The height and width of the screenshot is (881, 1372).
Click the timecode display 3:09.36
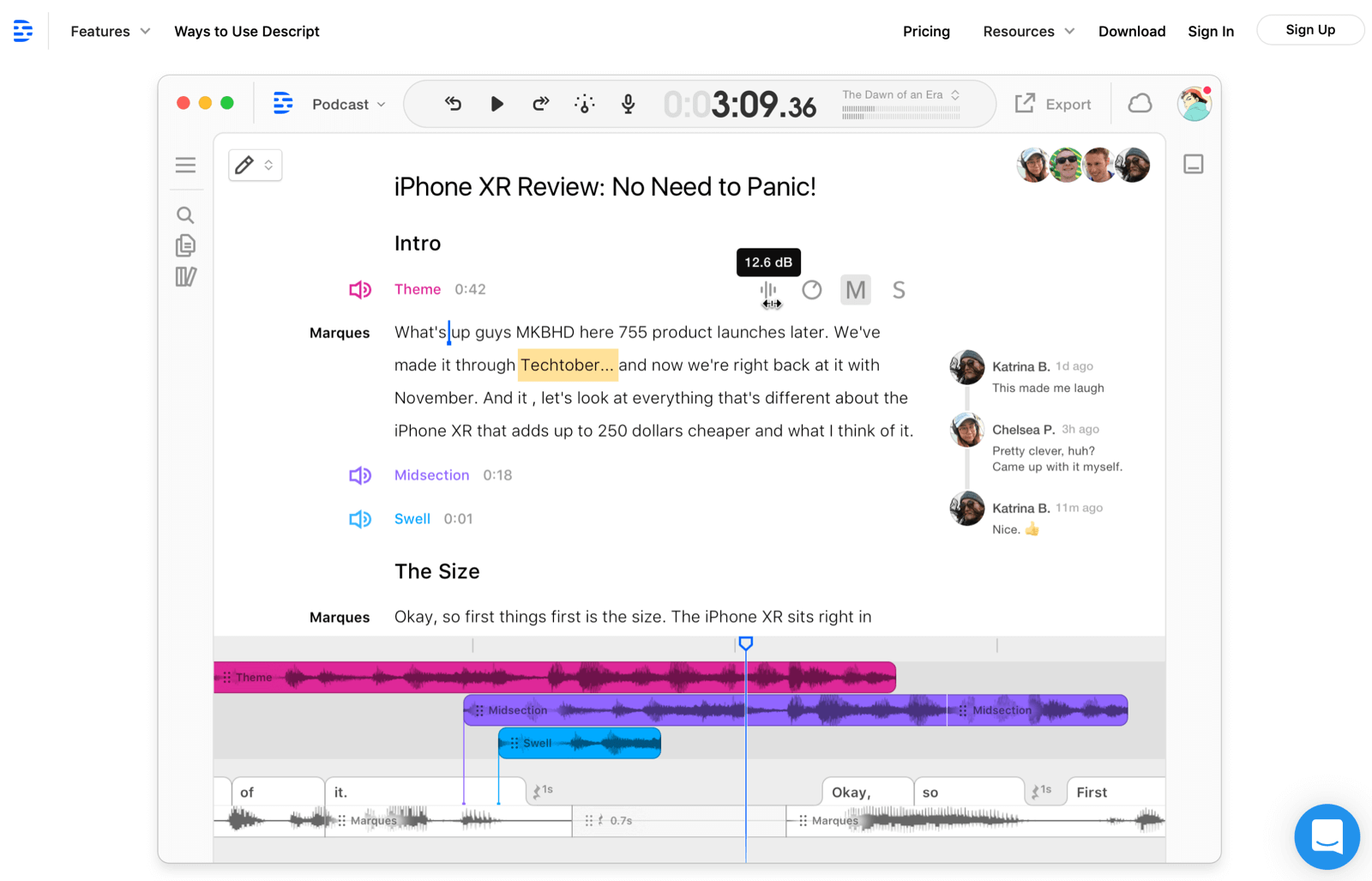pos(739,105)
